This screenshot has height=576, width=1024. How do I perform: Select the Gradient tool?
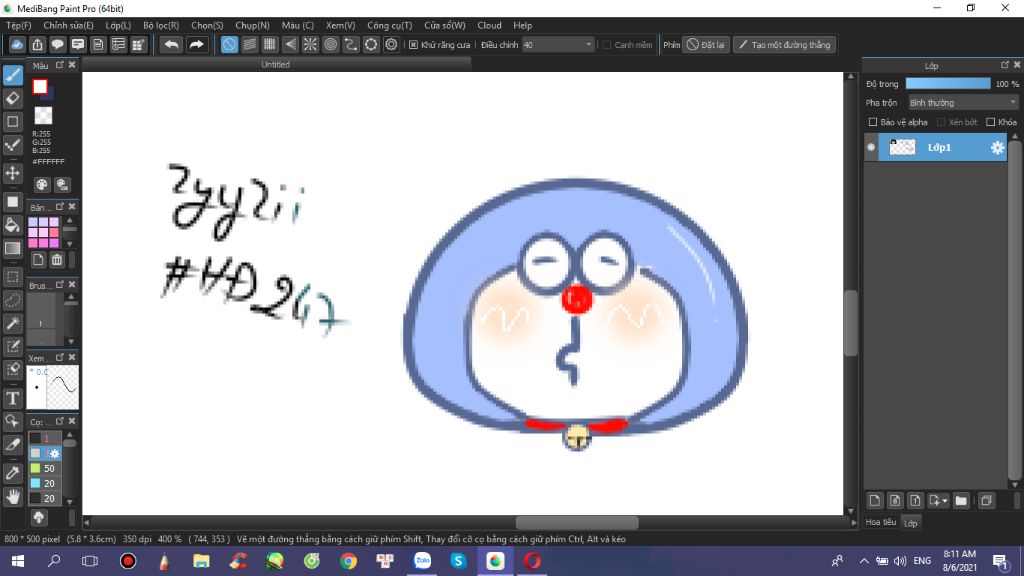(x=12, y=249)
